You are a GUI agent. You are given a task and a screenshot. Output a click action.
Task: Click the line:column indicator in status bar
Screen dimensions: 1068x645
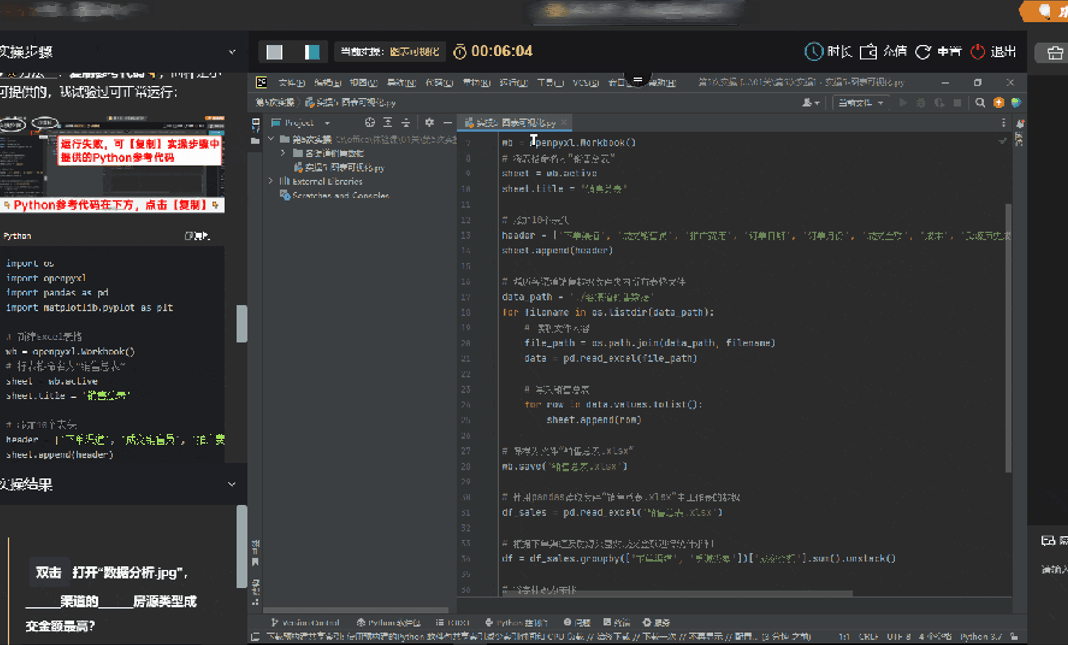click(844, 637)
